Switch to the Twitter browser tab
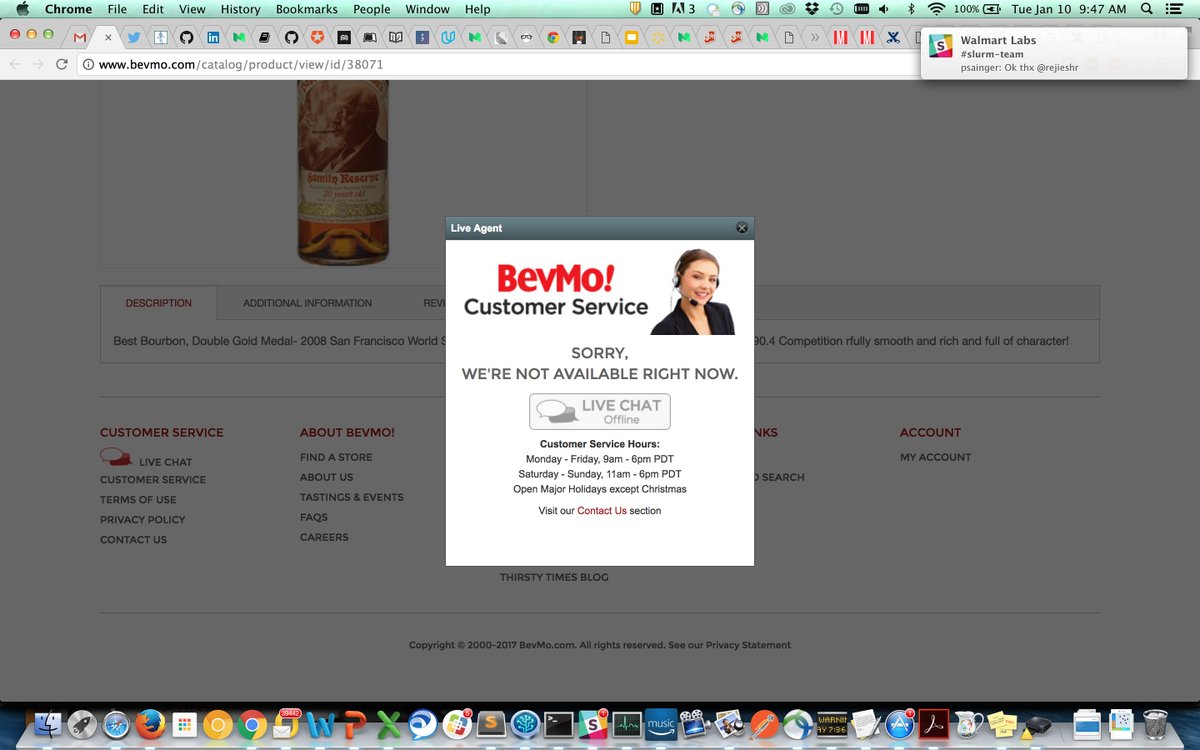This screenshot has height=750, width=1200. tap(134, 37)
